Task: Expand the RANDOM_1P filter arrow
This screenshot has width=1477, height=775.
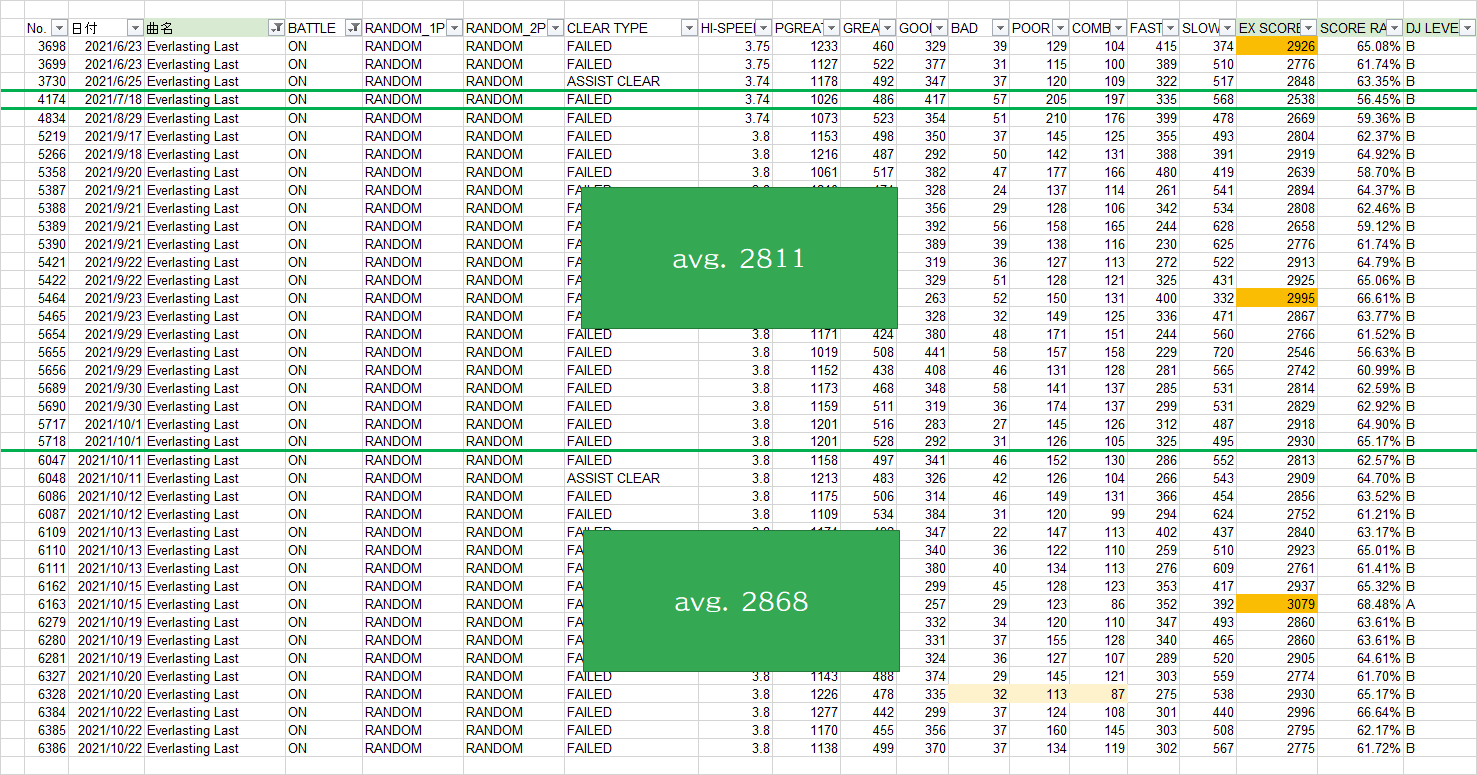Action: click(x=454, y=28)
